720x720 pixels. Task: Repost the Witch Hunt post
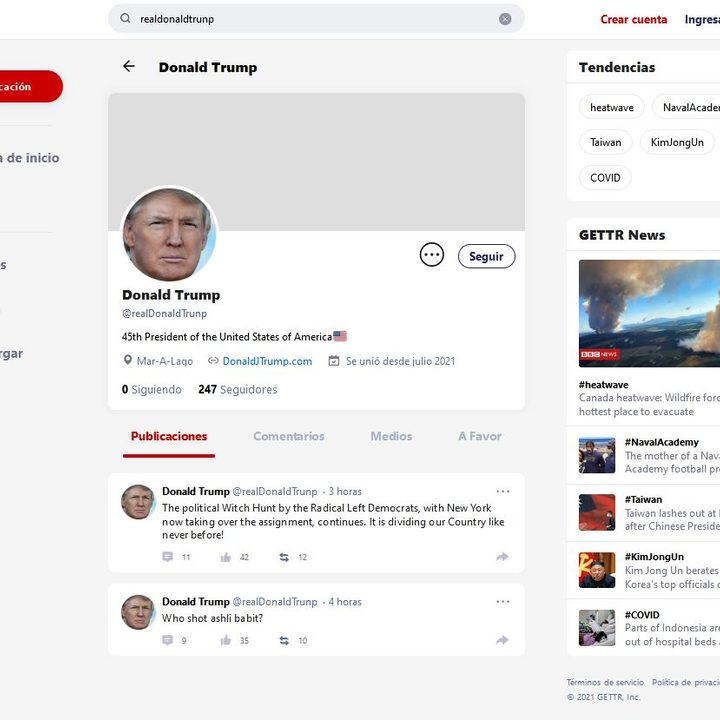(x=284, y=557)
